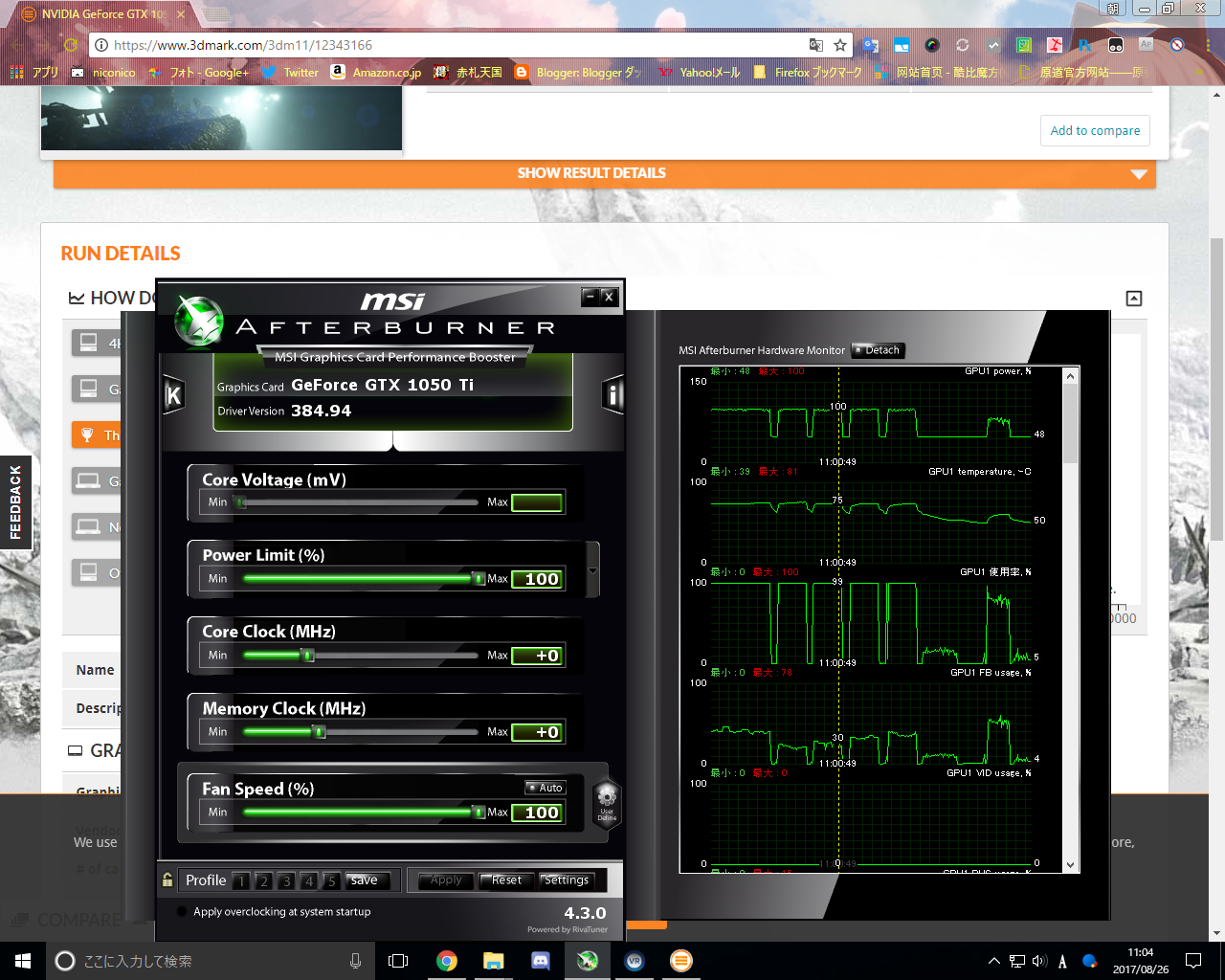Bookmark this page with the star icon
The height and width of the screenshot is (980, 1225).
click(x=840, y=45)
